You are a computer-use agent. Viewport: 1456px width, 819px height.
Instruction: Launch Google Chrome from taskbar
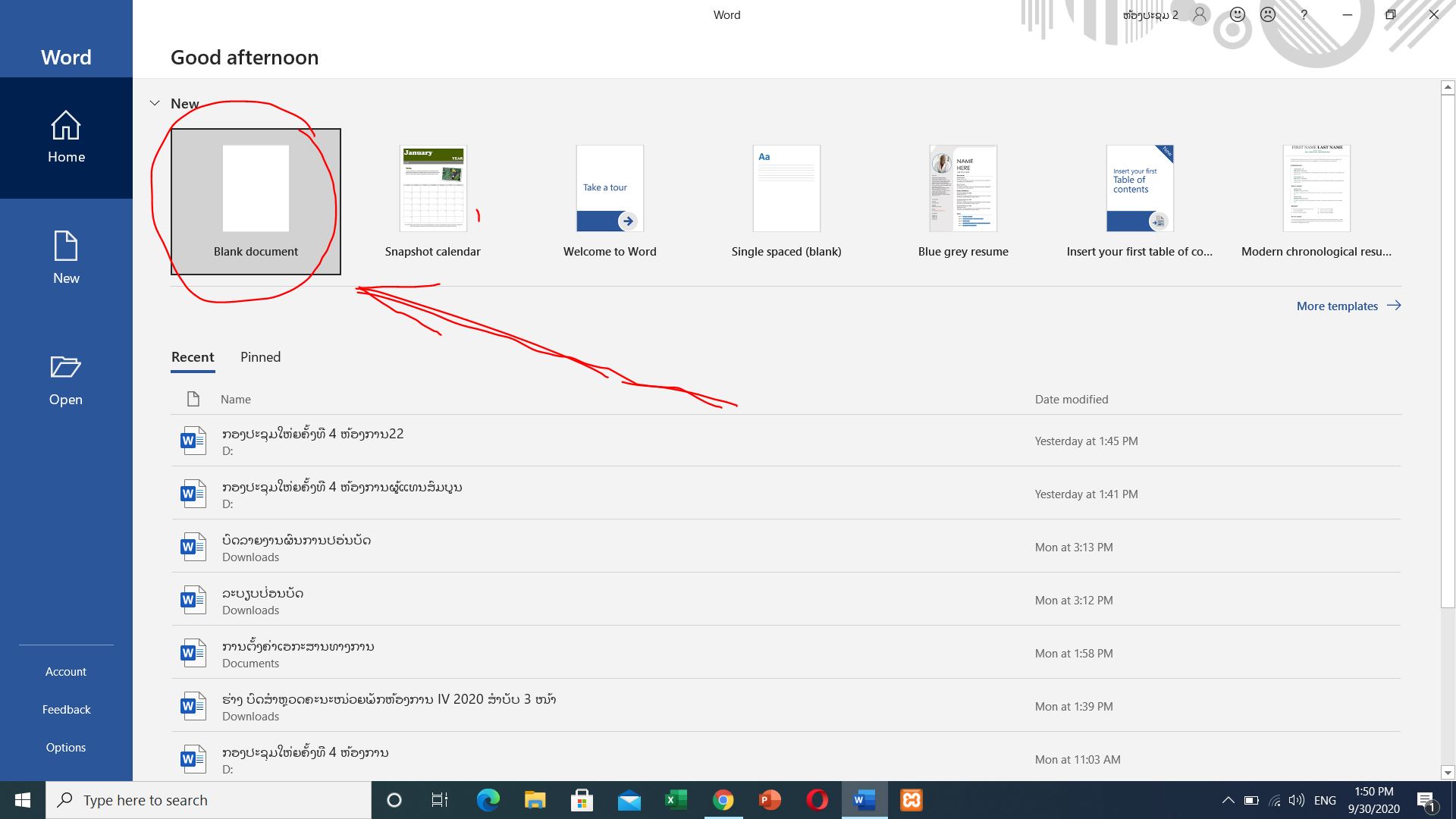[x=723, y=800]
